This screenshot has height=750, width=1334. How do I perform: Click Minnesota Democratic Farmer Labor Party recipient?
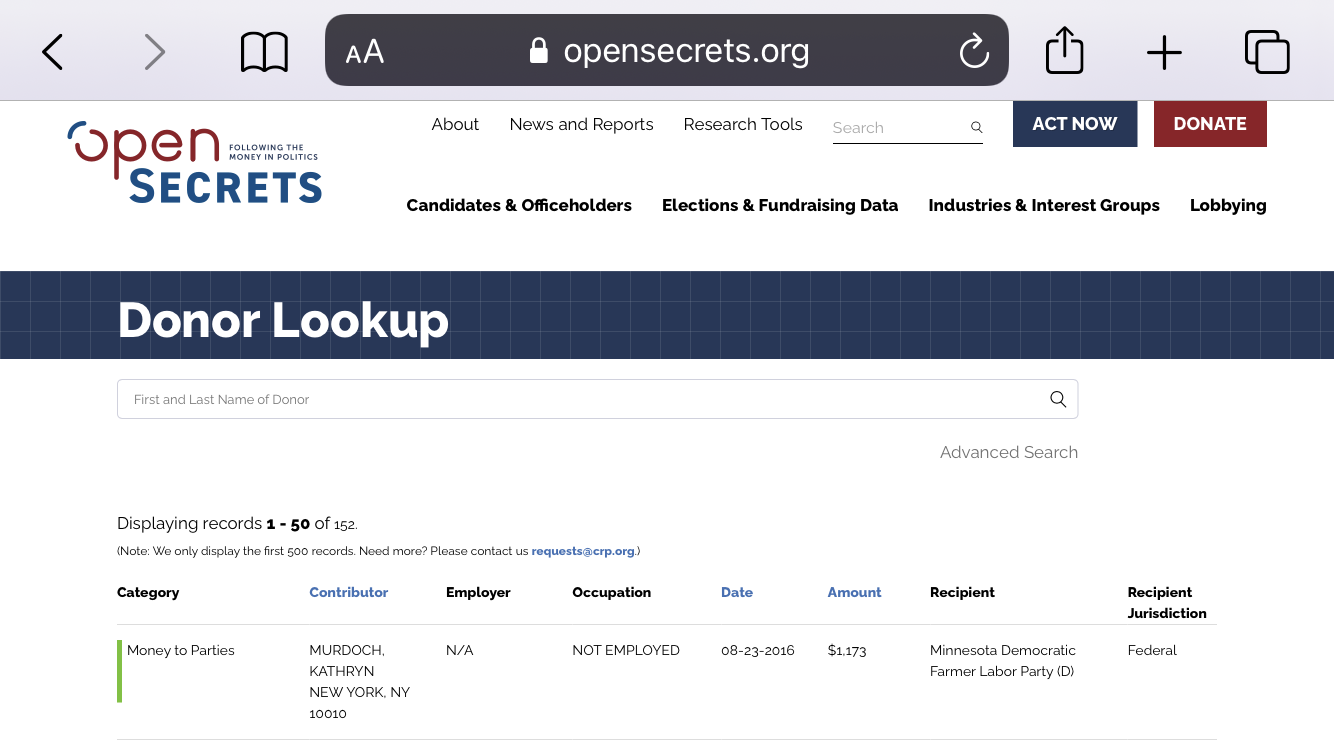[1003, 661]
